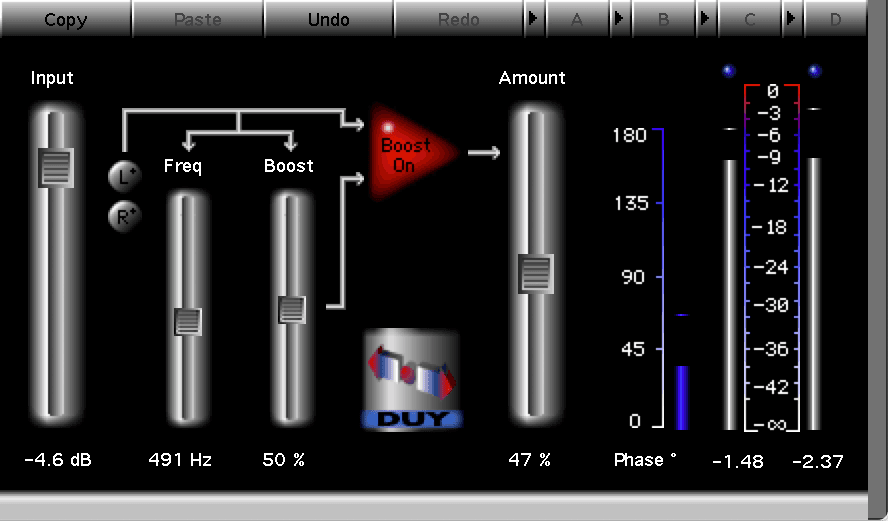Screen dimensions: 888x521
Task: Open the arrow menu before preset B
Action: 620,18
